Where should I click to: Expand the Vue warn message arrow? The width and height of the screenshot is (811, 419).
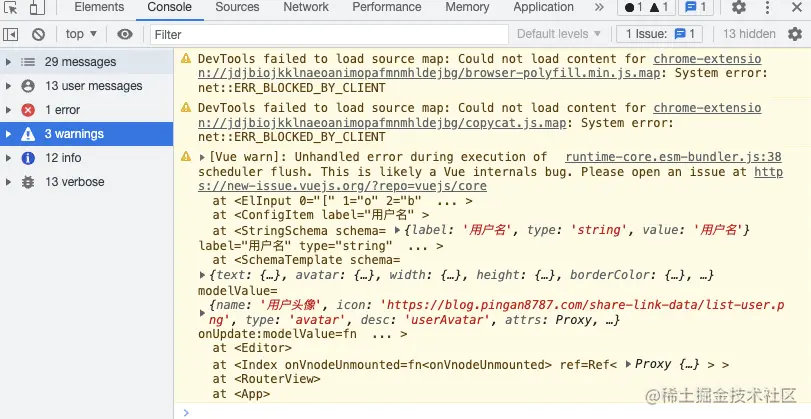point(202,157)
